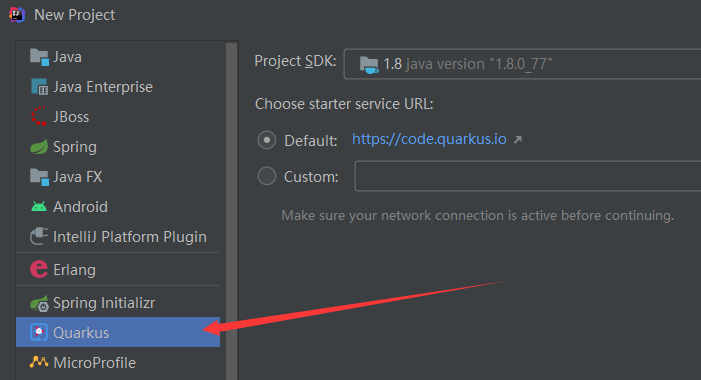Pick the IntelliJ Platform Plugin icon
701x380 pixels.
[39, 236]
